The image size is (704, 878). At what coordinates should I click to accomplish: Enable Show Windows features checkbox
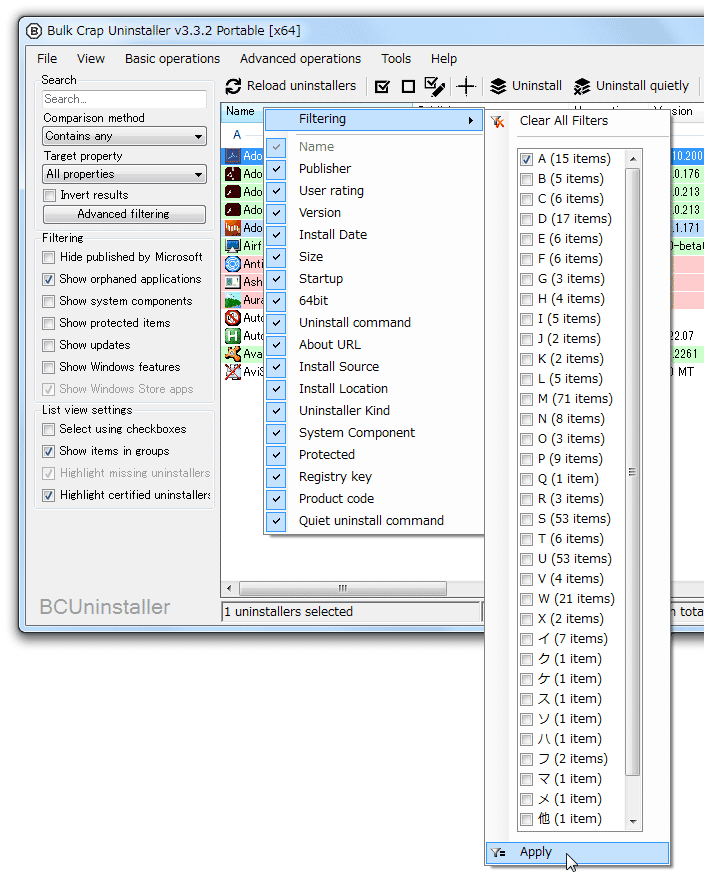coord(49,367)
